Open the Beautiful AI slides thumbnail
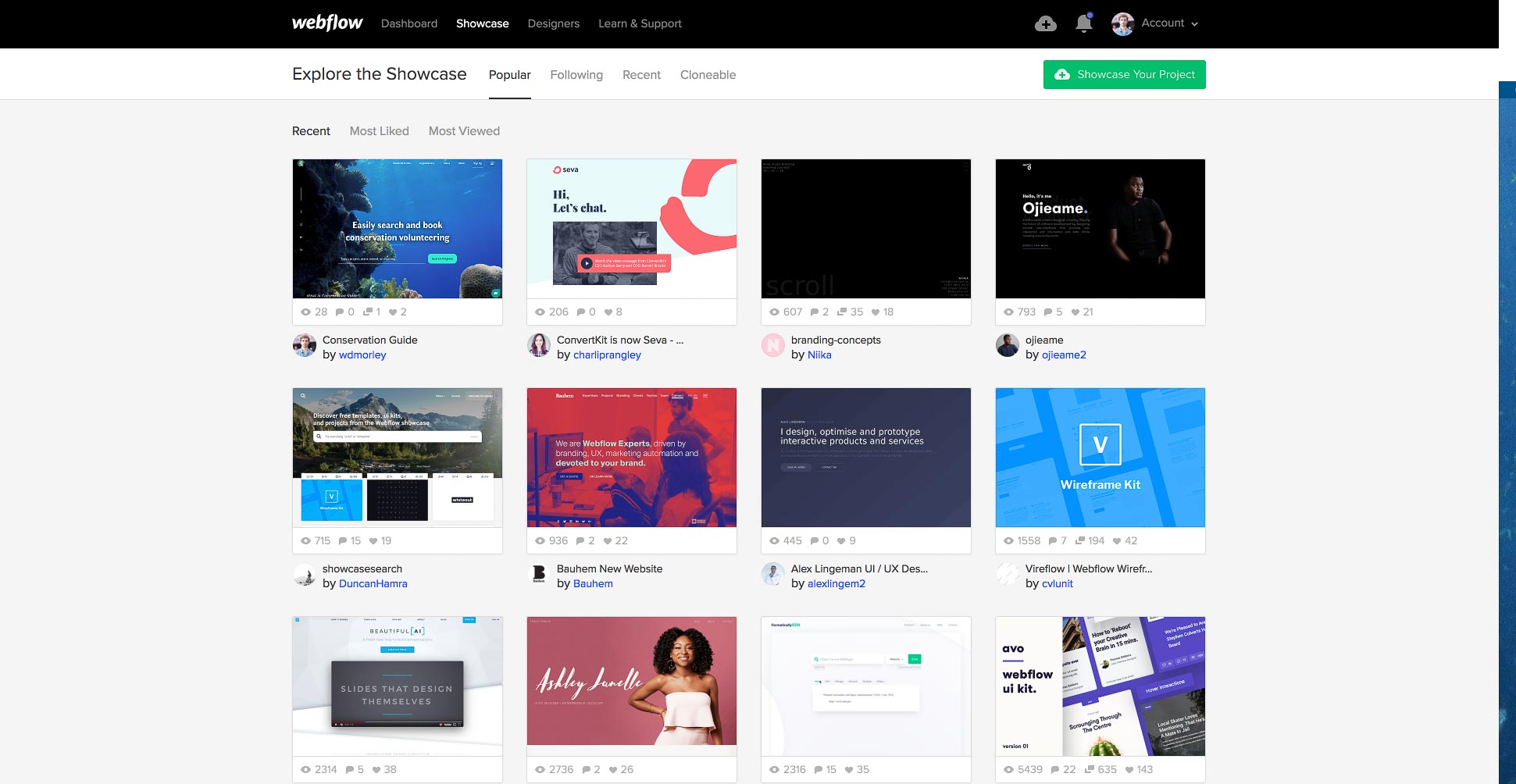Viewport: 1516px width, 784px height. tap(398, 686)
